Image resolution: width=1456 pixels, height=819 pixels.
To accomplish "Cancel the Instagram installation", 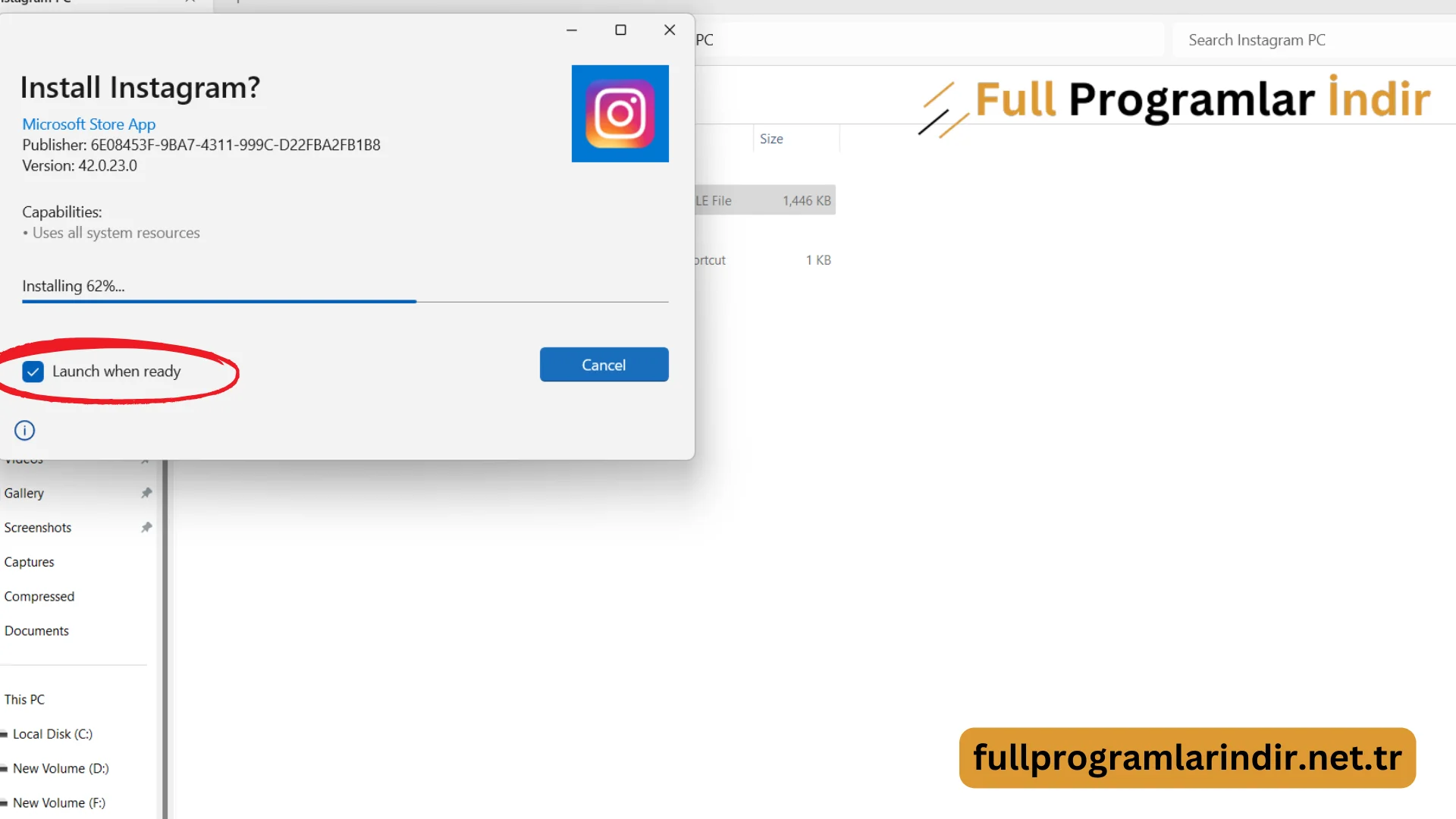I will [604, 364].
